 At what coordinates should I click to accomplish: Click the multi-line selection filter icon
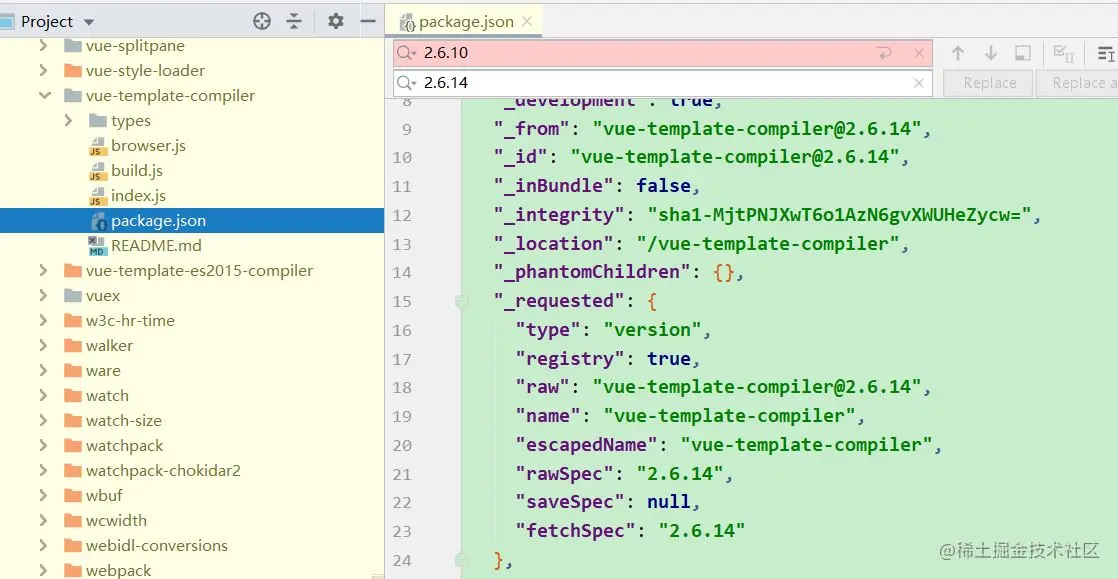click(x=1106, y=53)
